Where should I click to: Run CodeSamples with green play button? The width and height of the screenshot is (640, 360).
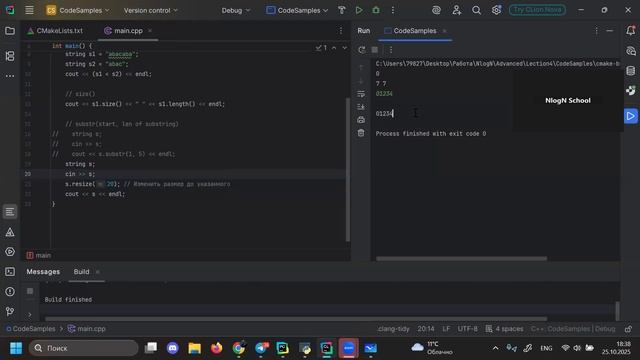(359, 10)
